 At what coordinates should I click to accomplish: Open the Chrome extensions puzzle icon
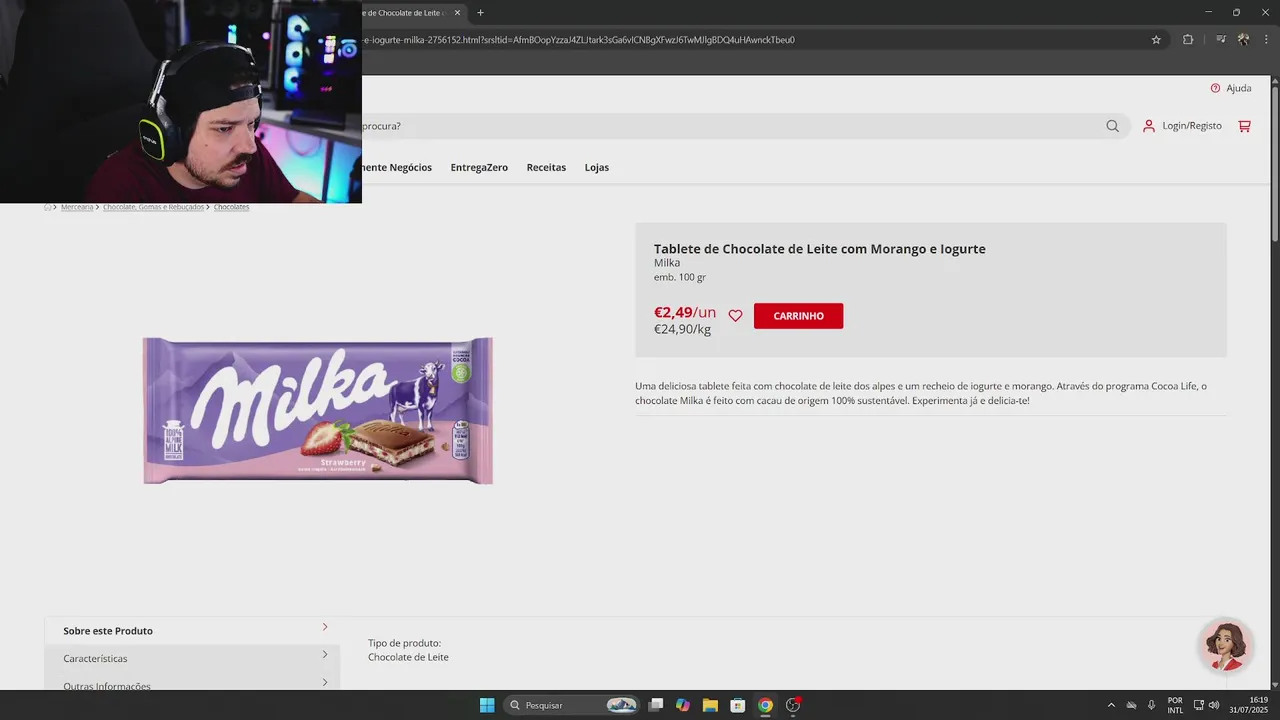[1188, 40]
